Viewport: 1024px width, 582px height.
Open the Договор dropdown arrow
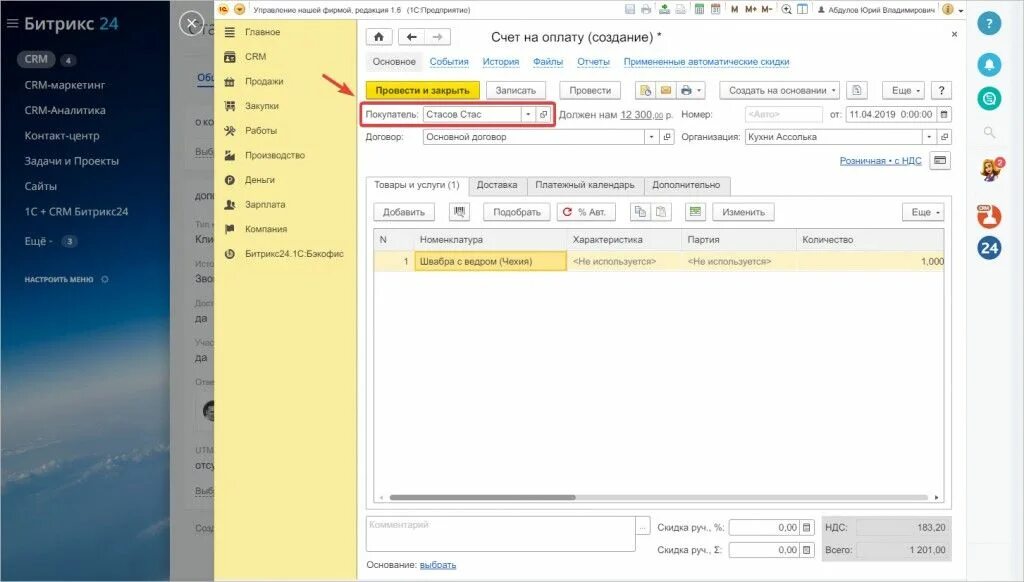click(x=651, y=137)
